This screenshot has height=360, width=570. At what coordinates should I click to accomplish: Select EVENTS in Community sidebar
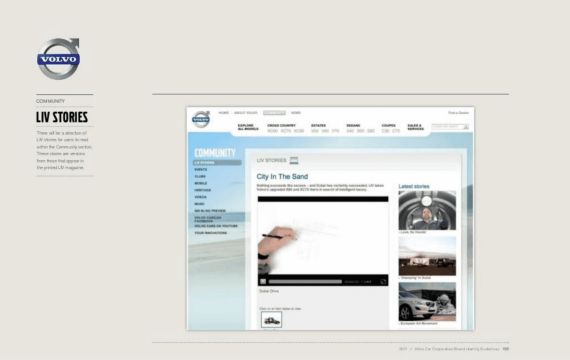pyautogui.click(x=201, y=169)
